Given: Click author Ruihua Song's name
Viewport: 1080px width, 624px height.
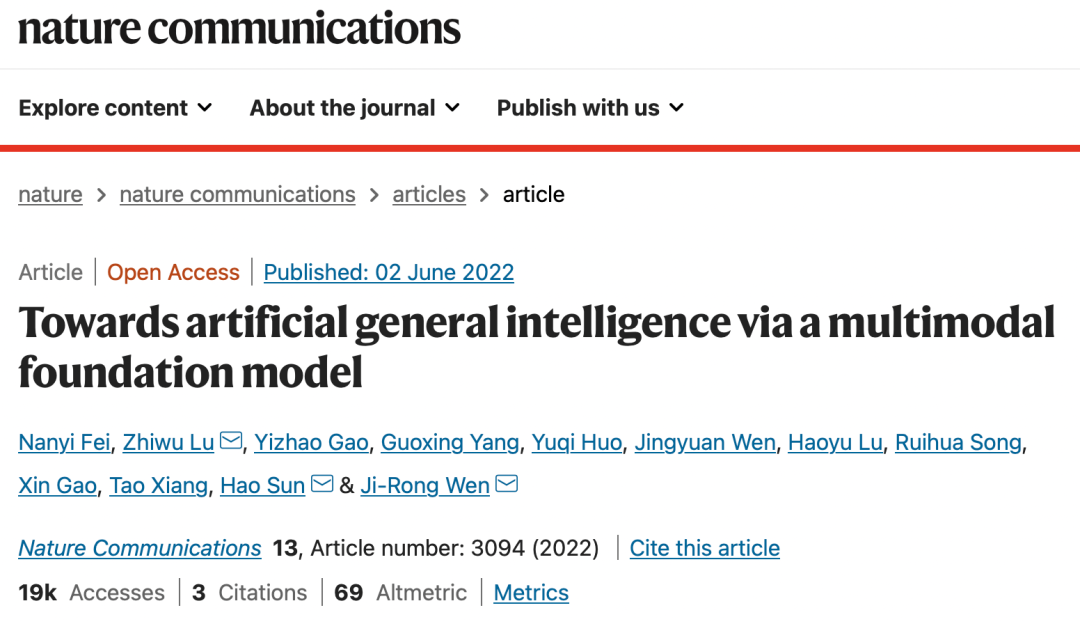Looking at the screenshot, I should [958, 442].
